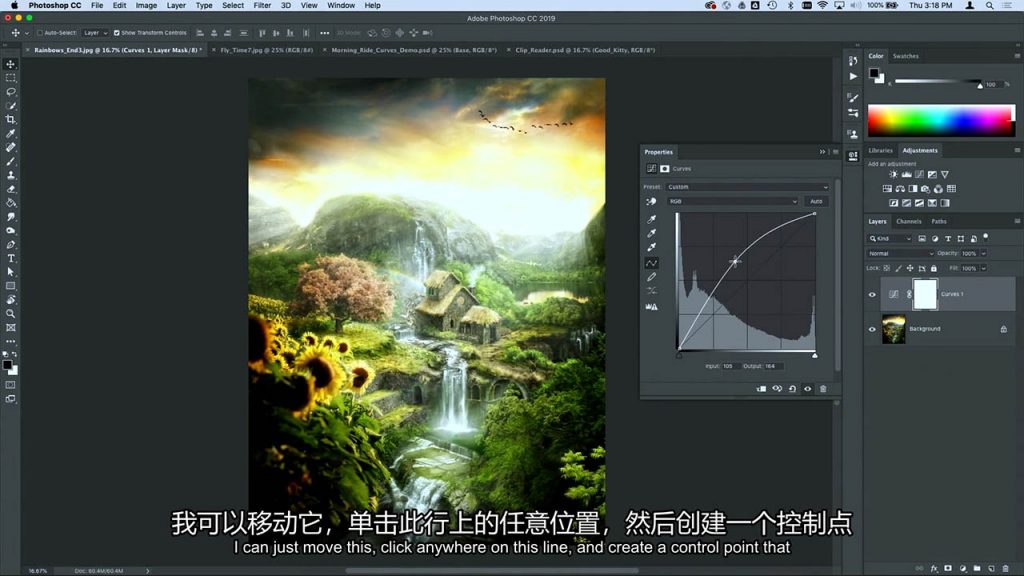Select the Crop tool

(x=10, y=120)
